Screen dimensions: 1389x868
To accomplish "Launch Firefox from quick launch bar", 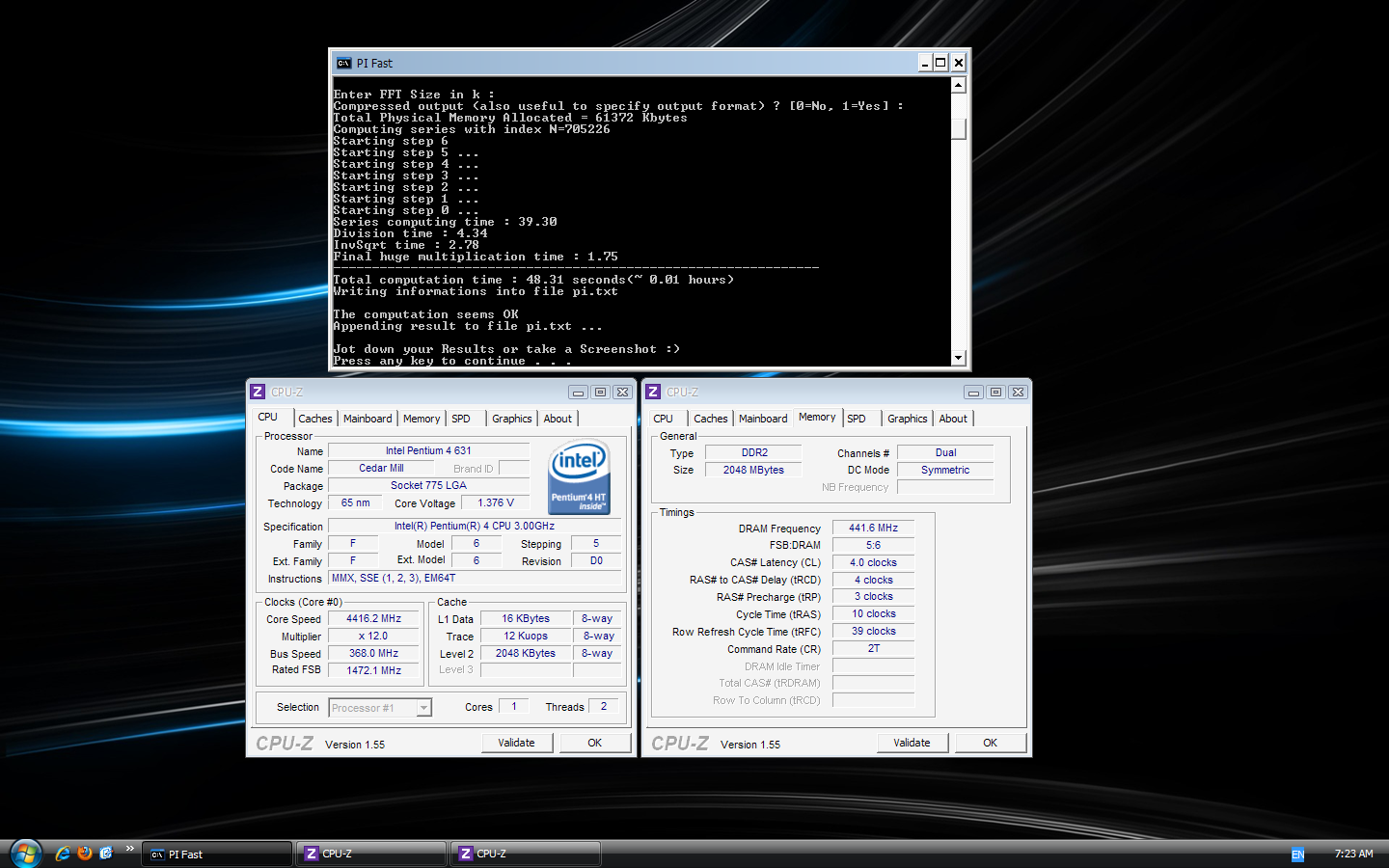I will click(x=85, y=854).
